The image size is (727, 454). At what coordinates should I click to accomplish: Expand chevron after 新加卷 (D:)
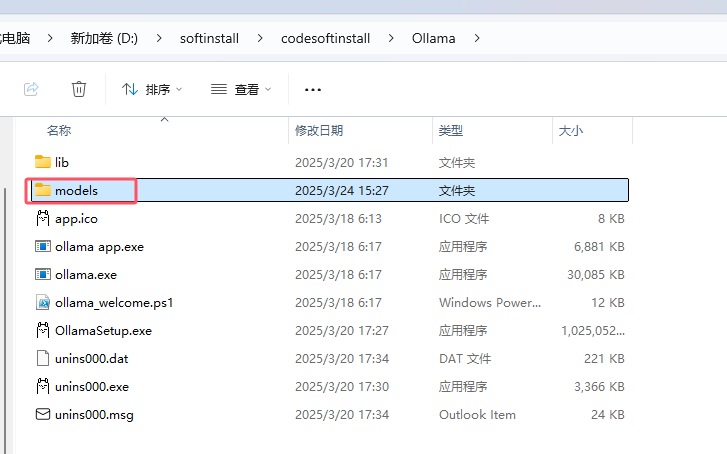click(159, 38)
